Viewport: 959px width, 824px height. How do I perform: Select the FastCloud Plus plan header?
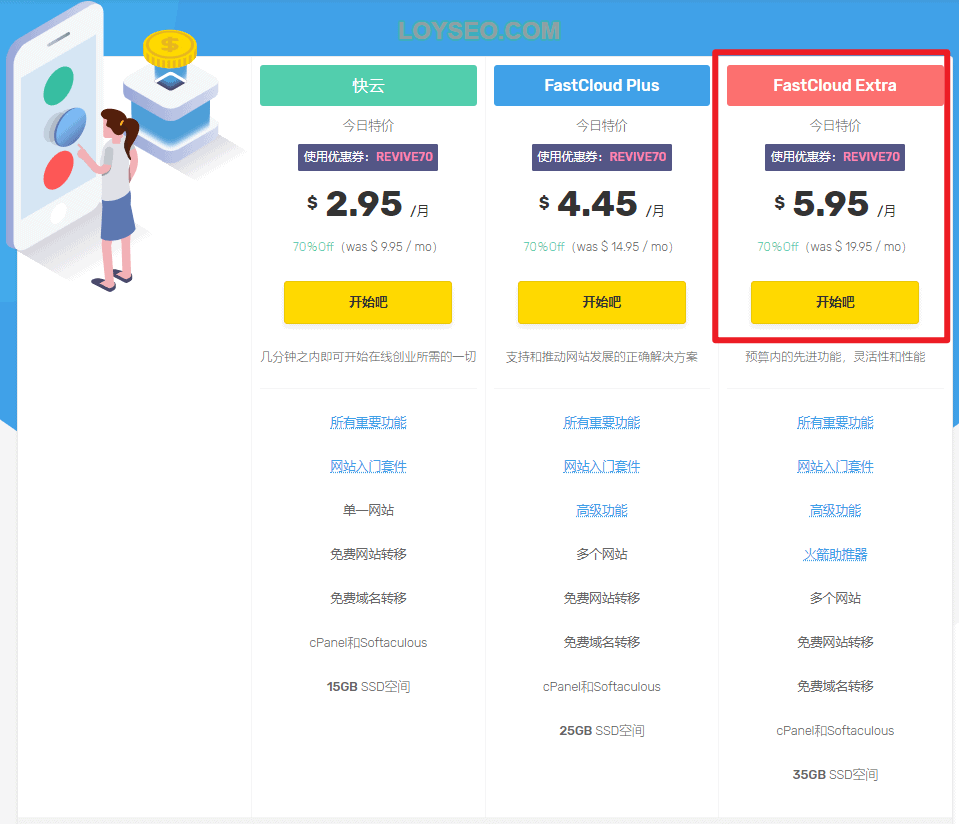pos(602,86)
